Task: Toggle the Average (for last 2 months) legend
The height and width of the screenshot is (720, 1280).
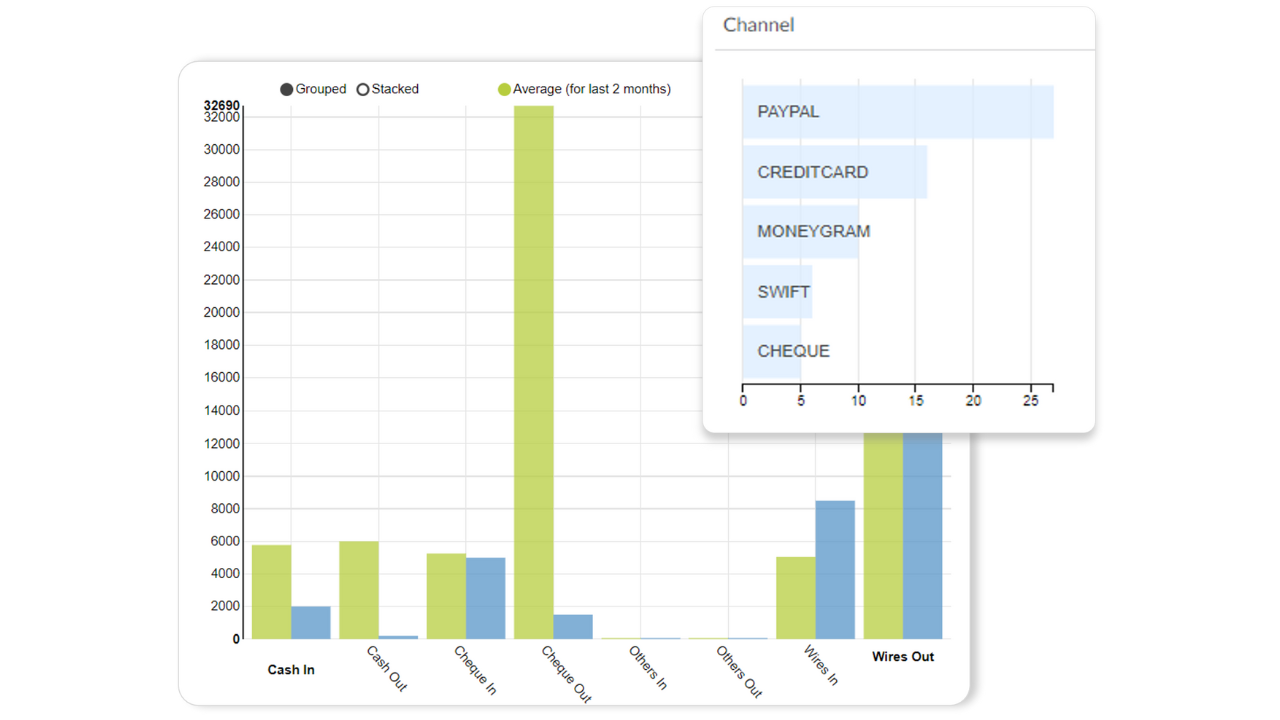Action: coord(584,89)
